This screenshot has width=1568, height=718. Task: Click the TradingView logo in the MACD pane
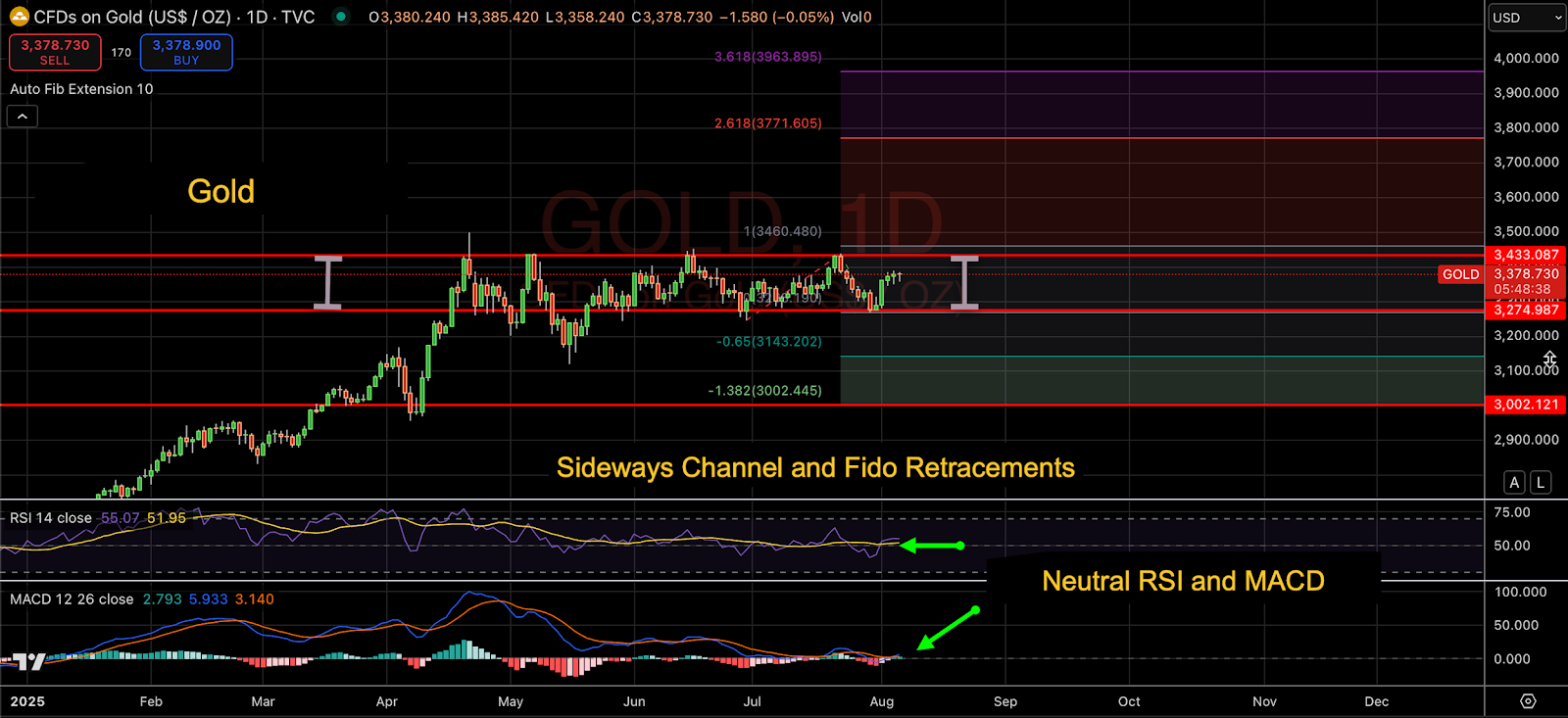pos(30,662)
